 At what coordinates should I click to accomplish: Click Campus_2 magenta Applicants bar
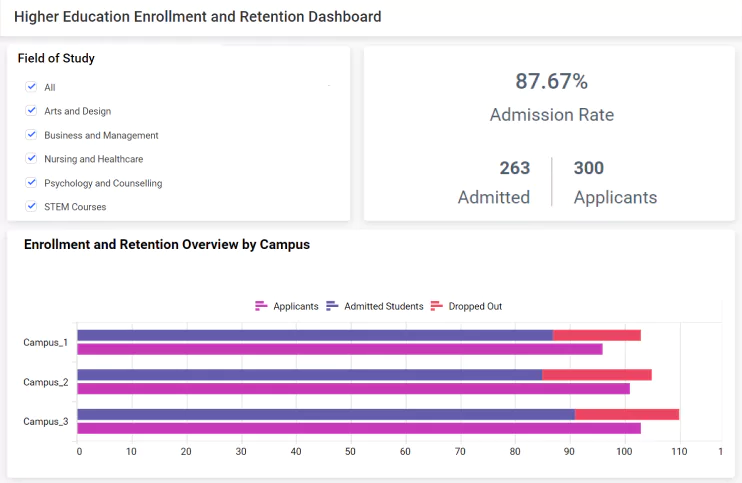tap(353, 389)
